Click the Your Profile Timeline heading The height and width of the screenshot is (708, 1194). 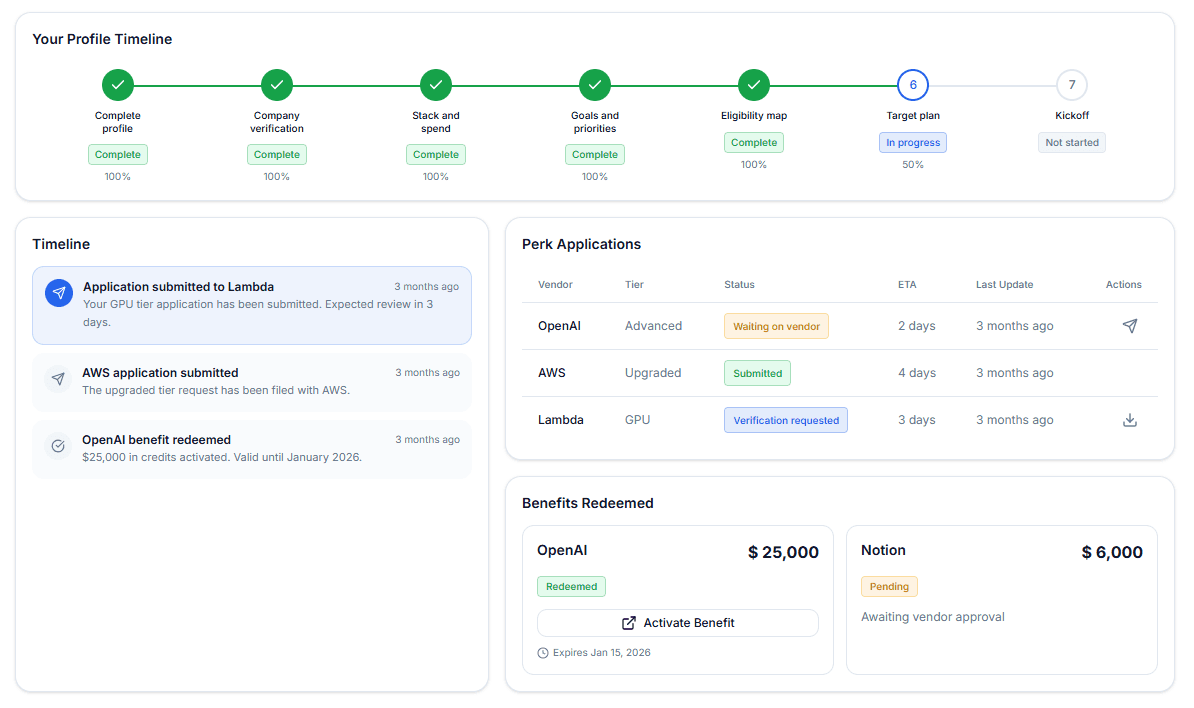pos(102,39)
